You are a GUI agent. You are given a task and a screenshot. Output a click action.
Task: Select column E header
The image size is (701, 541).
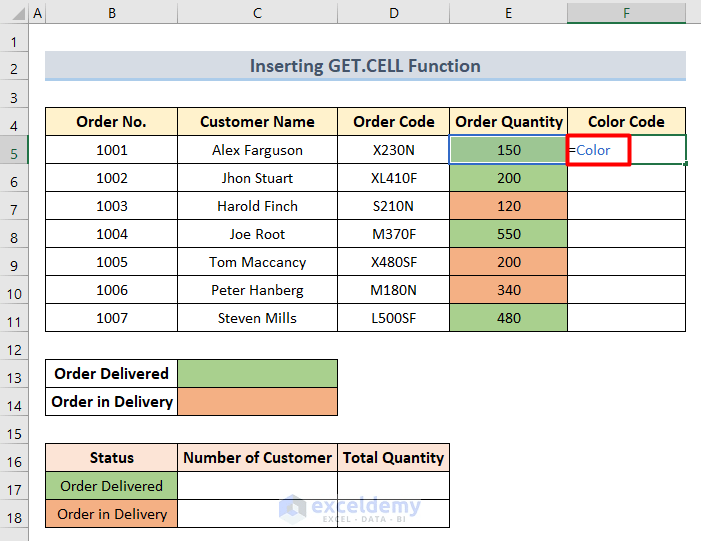click(508, 13)
